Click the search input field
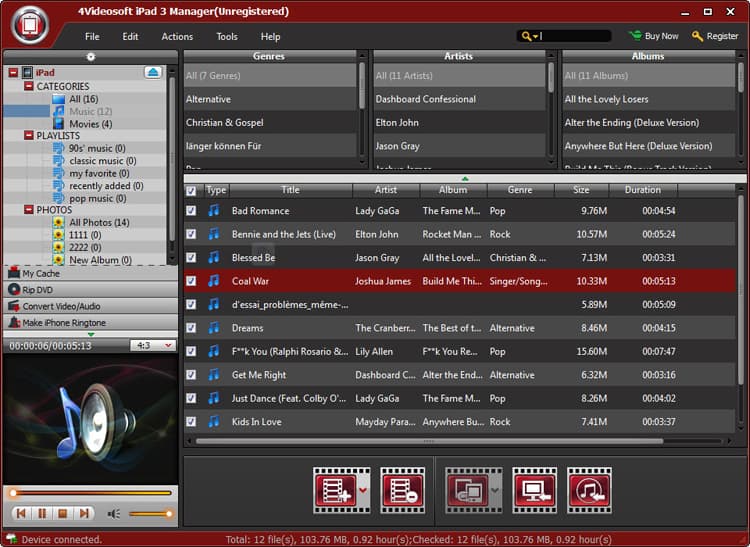 point(576,36)
